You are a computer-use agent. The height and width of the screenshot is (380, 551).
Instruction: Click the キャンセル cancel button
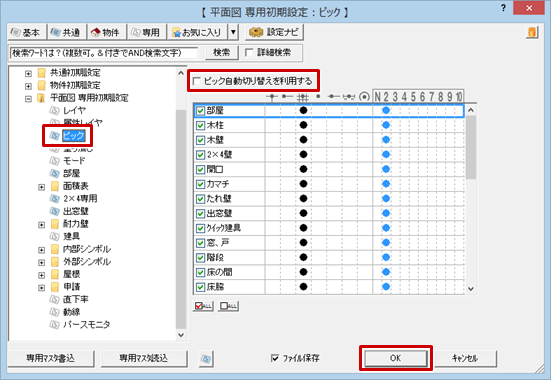tap(465, 359)
